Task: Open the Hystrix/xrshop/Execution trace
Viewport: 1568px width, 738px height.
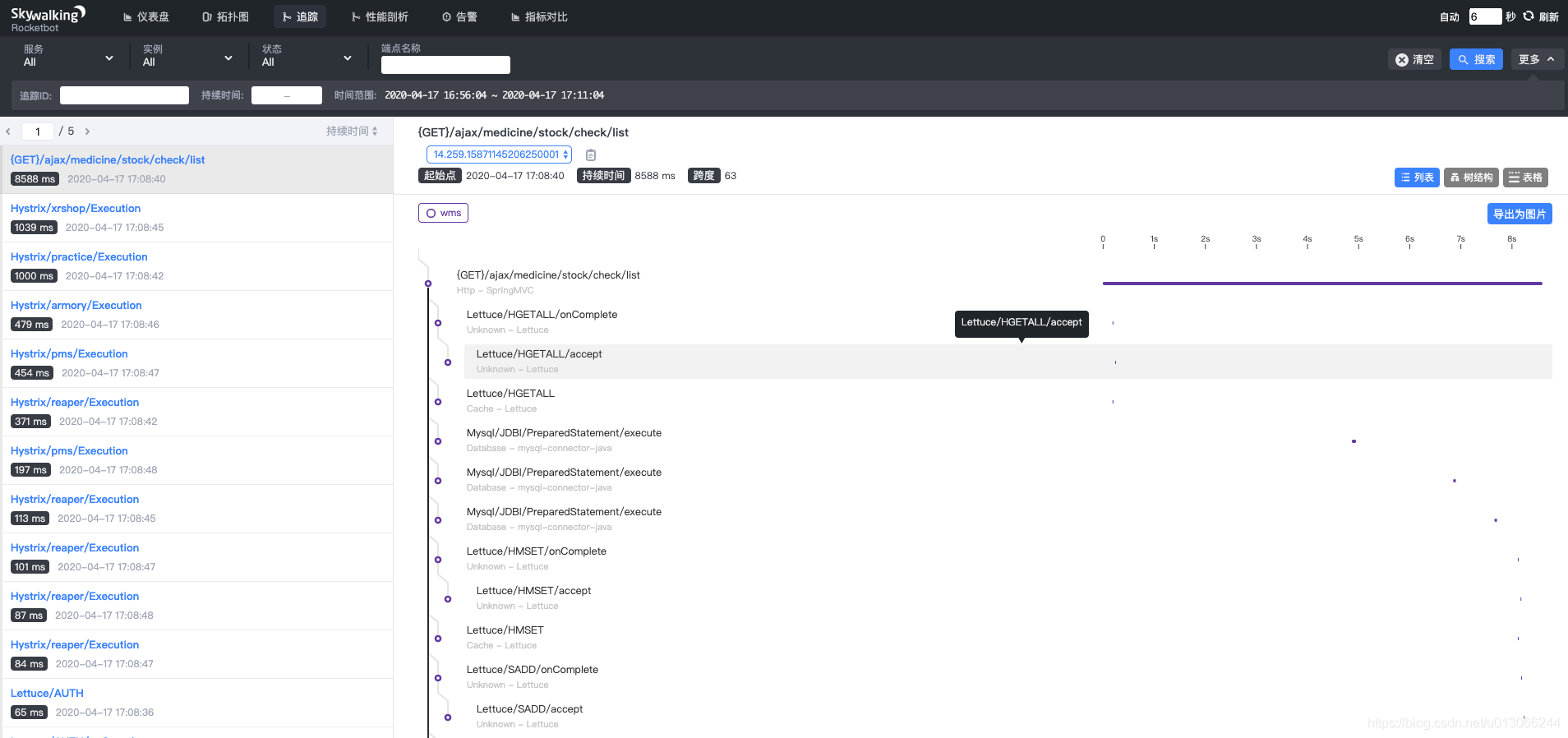Action: (196, 218)
